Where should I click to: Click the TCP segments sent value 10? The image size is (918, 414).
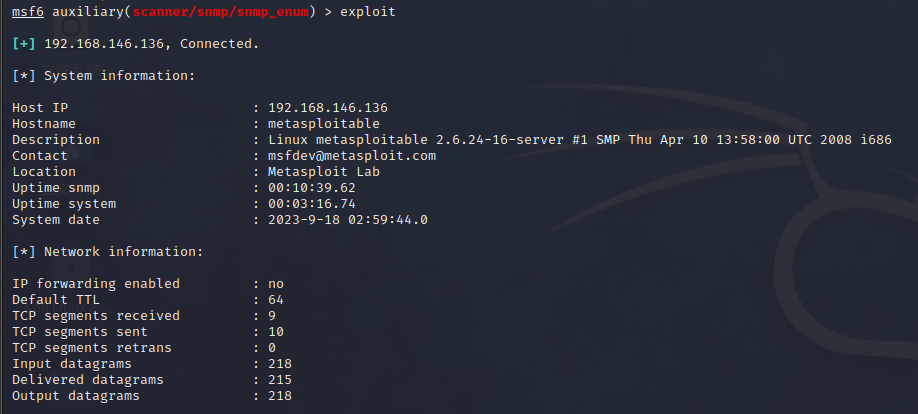click(x=276, y=332)
